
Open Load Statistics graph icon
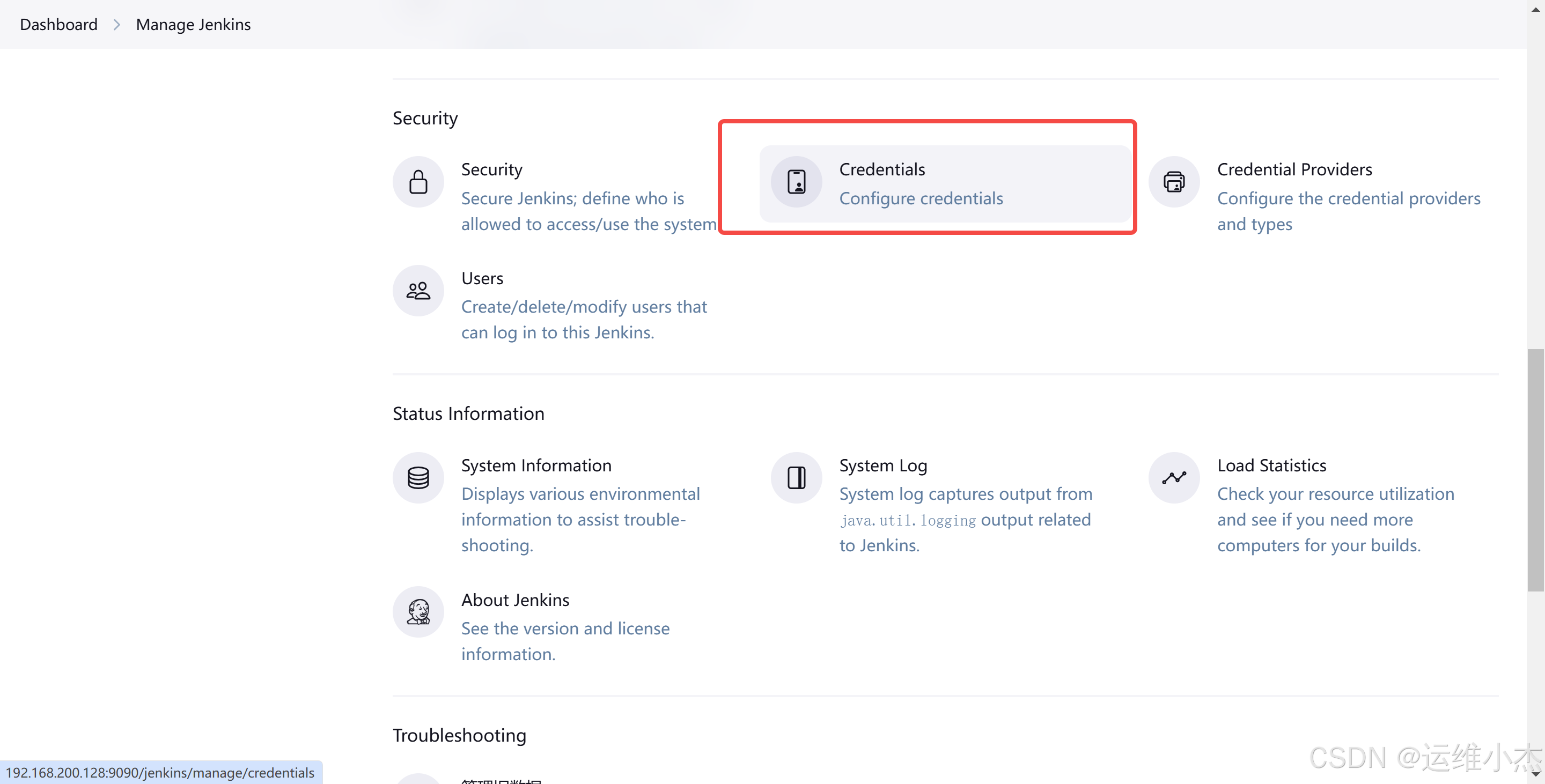1174,478
